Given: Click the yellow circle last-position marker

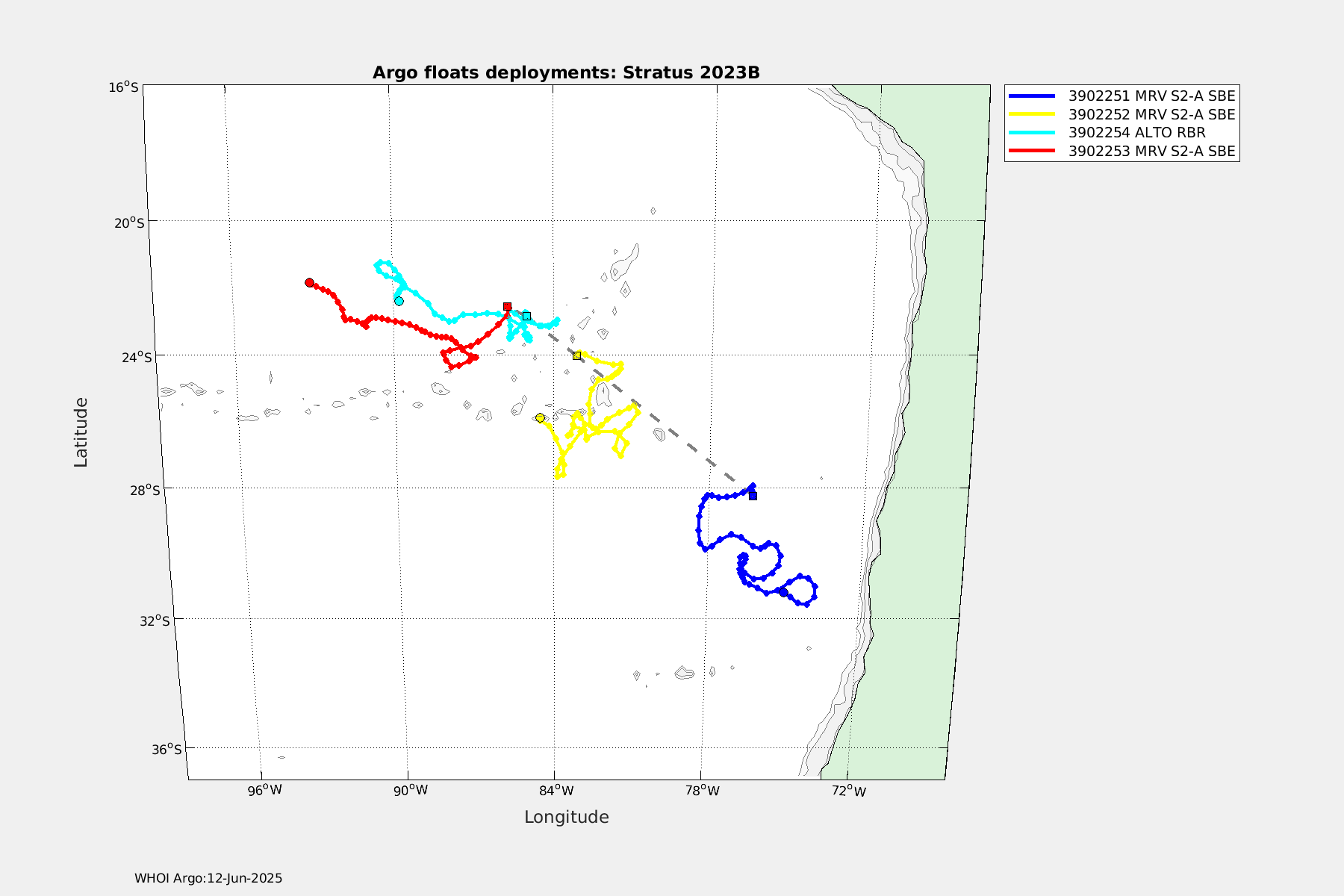Looking at the screenshot, I should pyautogui.click(x=540, y=417).
